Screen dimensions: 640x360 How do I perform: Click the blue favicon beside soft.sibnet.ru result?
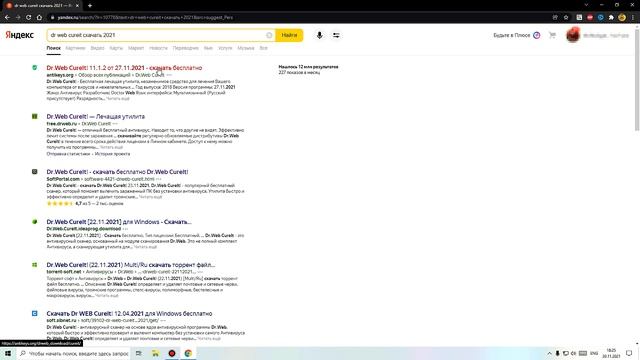tap(35, 313)
